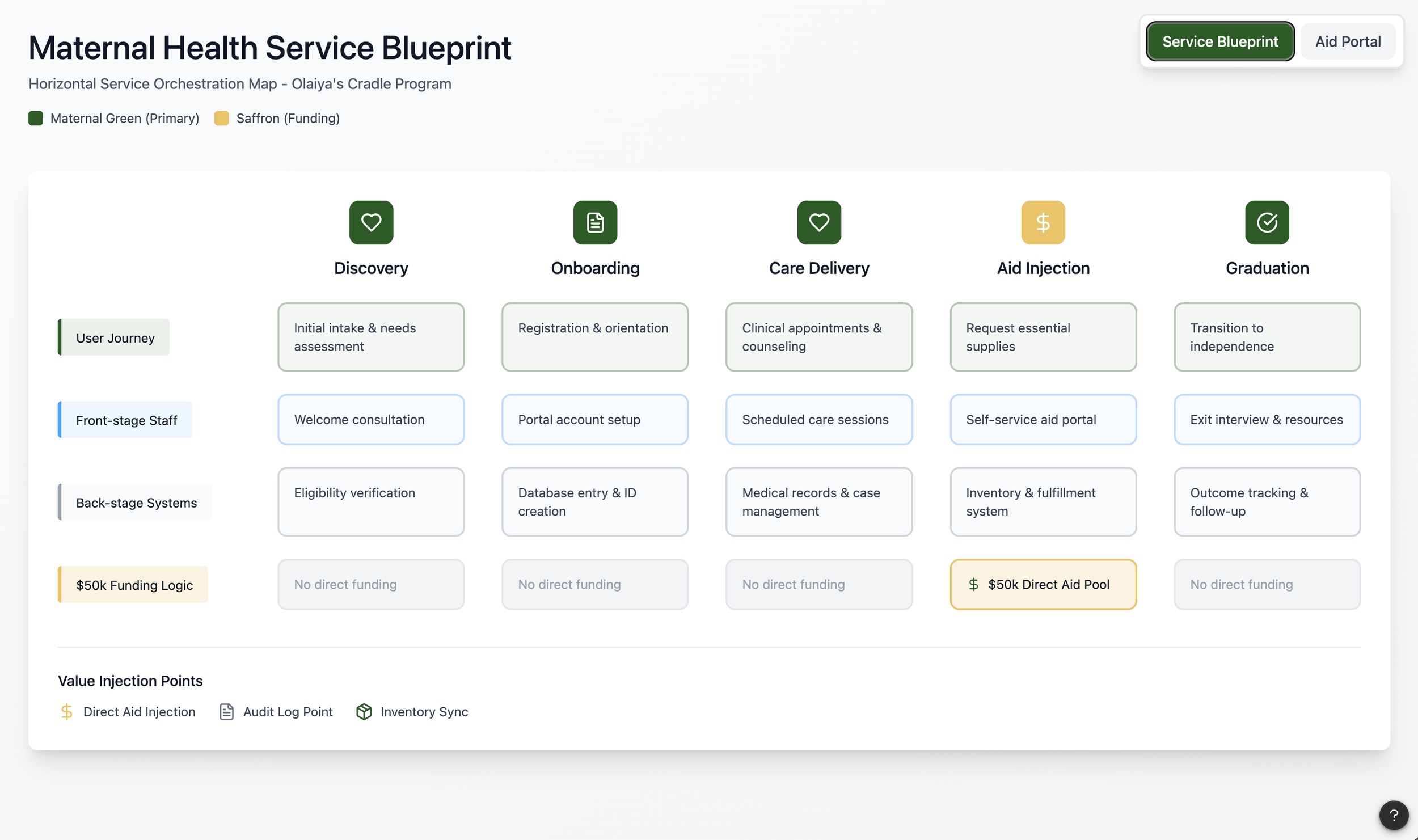Click the Saffron funding legend swatch
Image resolution: width=1418 pixels, height=840 pixels.
tap(221, 118)
